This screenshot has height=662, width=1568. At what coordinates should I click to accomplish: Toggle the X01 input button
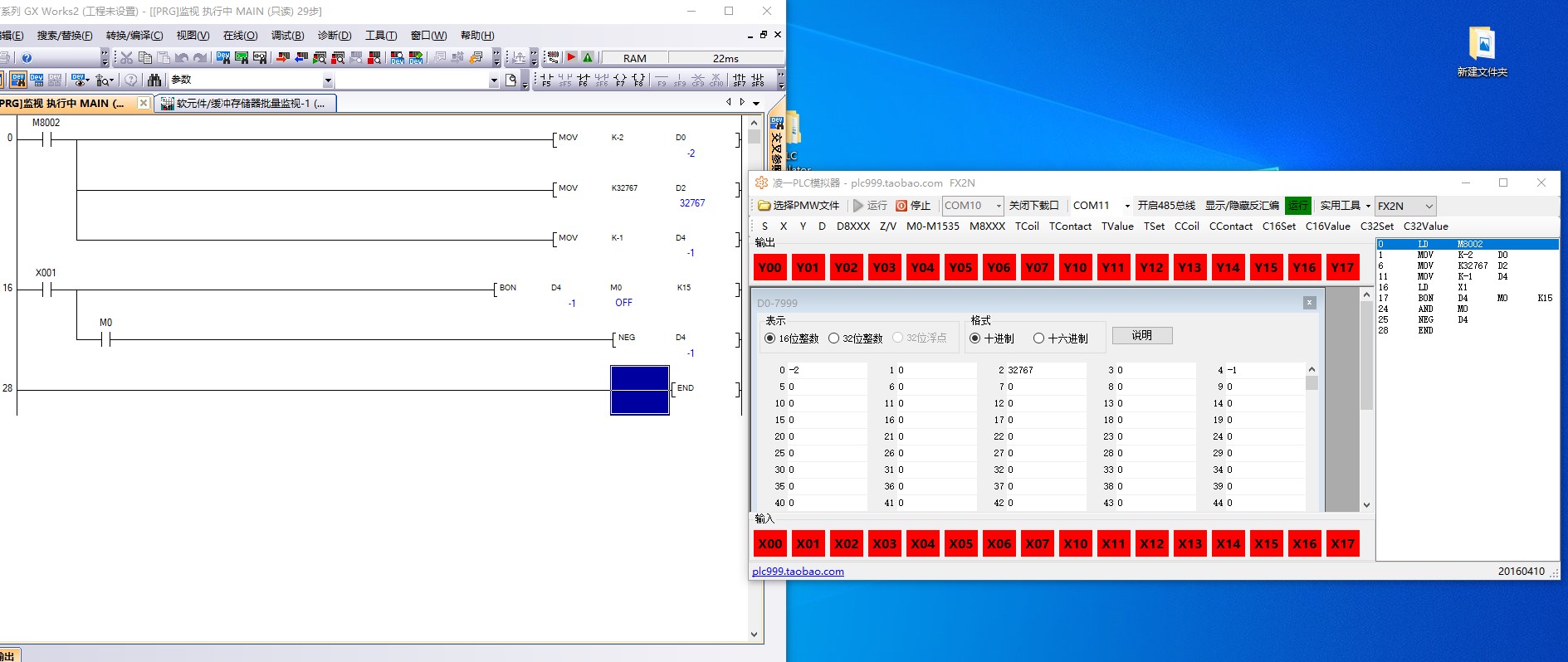[808, 544]
